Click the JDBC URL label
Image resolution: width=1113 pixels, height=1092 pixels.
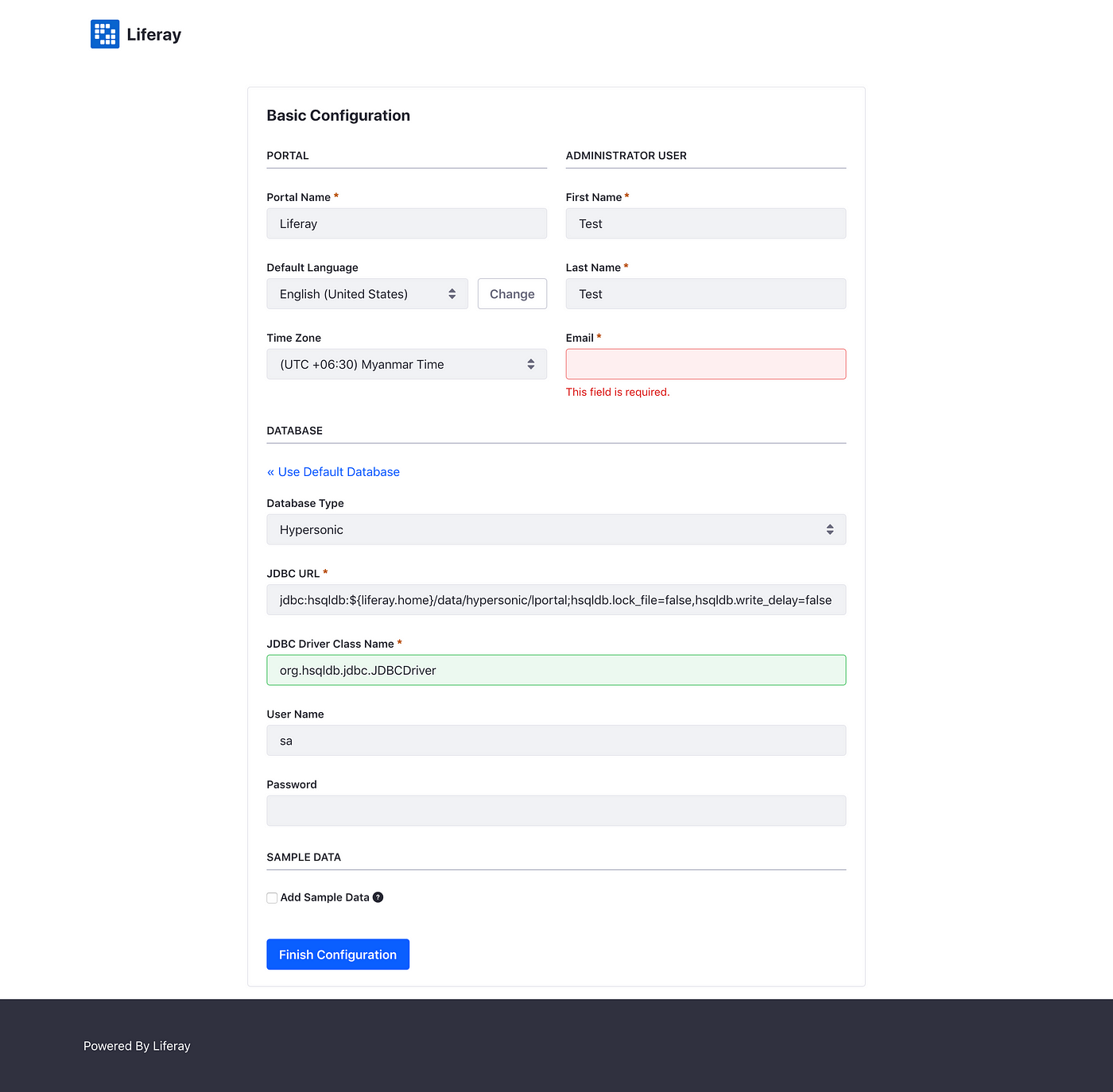pos(293,574)
